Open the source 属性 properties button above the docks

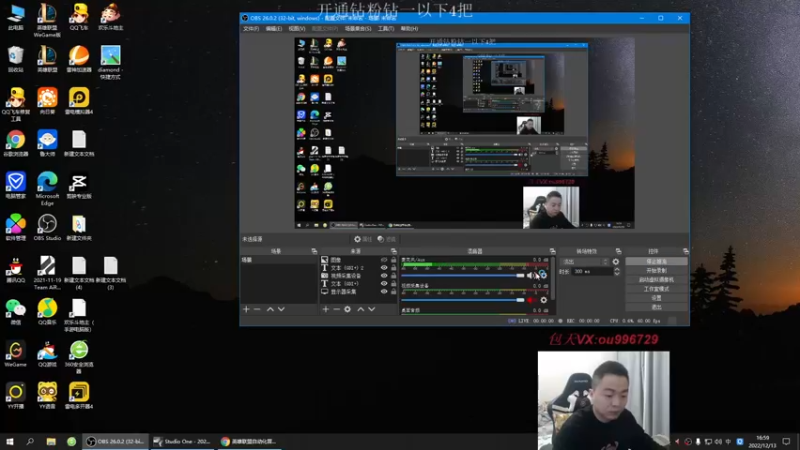pos(363,239)
